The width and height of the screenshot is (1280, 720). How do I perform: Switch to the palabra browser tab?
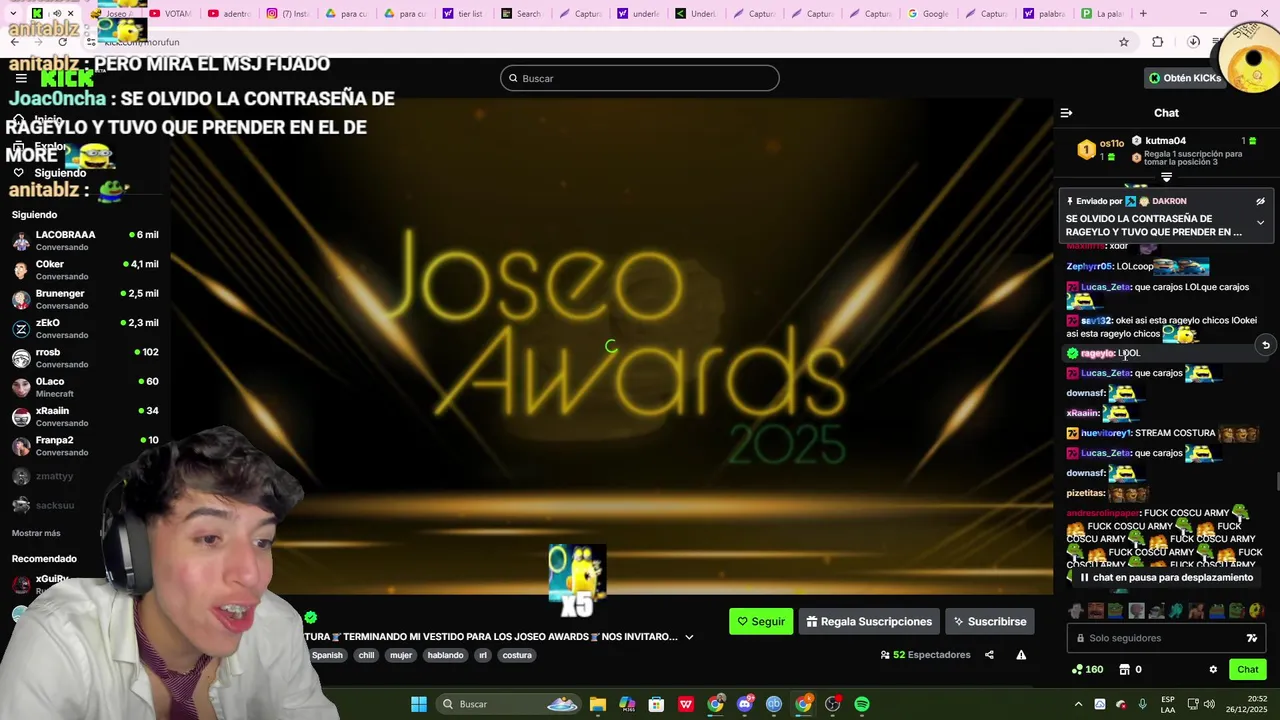coord(1043,13)
